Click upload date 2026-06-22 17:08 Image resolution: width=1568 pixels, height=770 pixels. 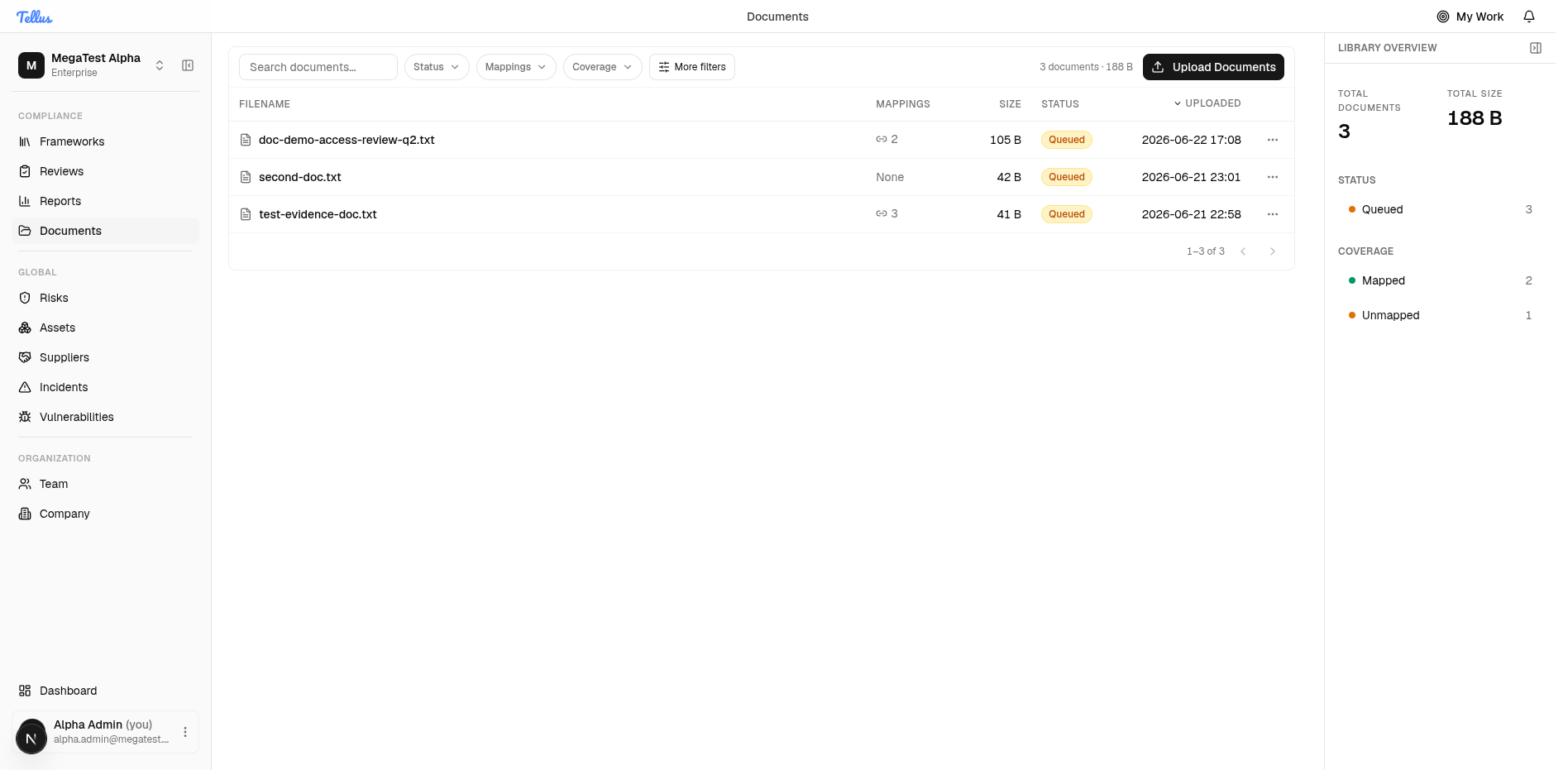(x=1191, y=140)
